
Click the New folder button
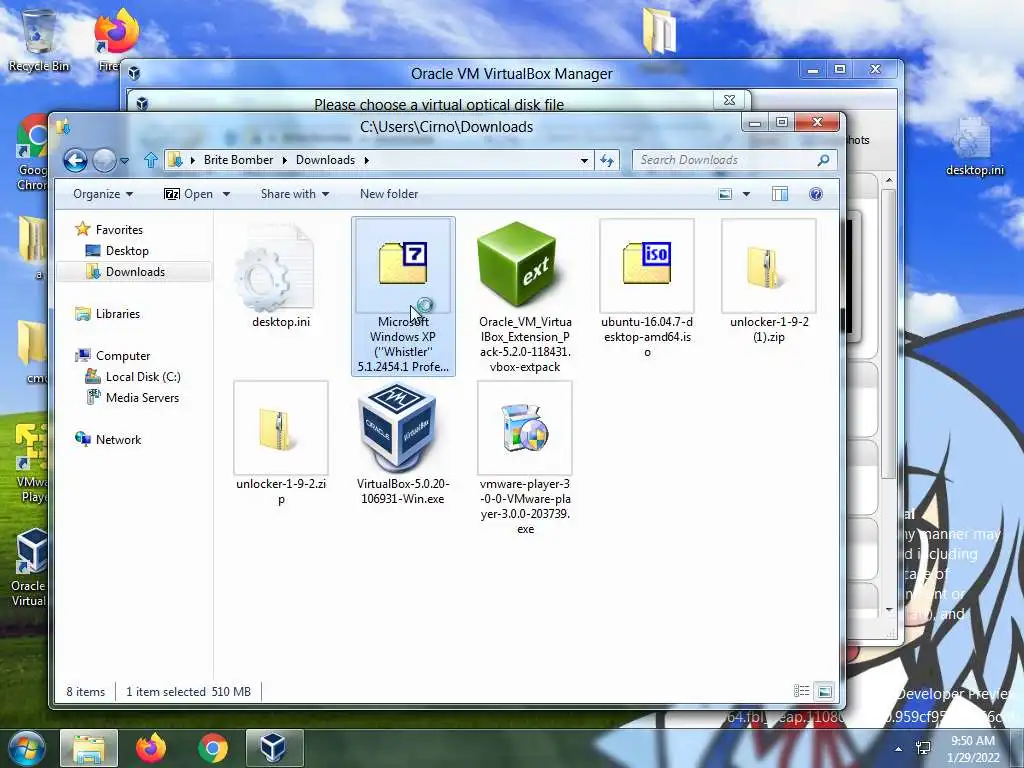(x=389, y=194)
